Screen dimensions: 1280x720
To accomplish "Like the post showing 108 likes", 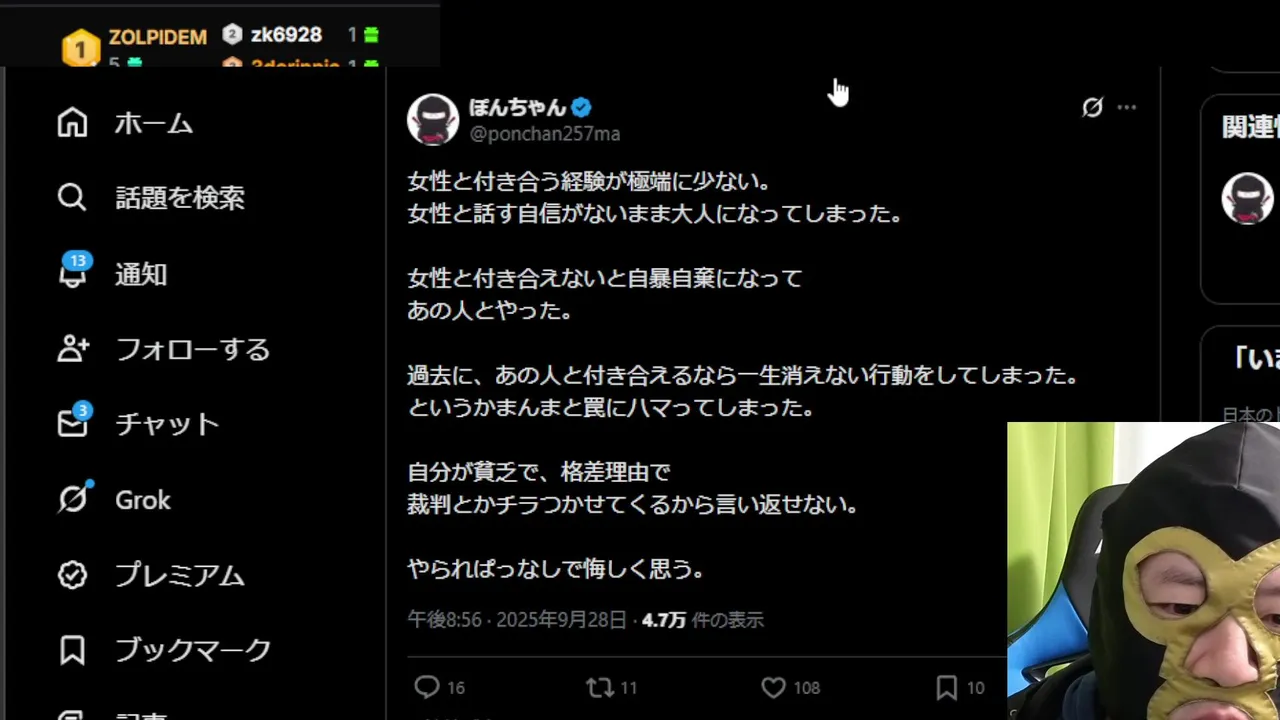I will tap(773, 688).
